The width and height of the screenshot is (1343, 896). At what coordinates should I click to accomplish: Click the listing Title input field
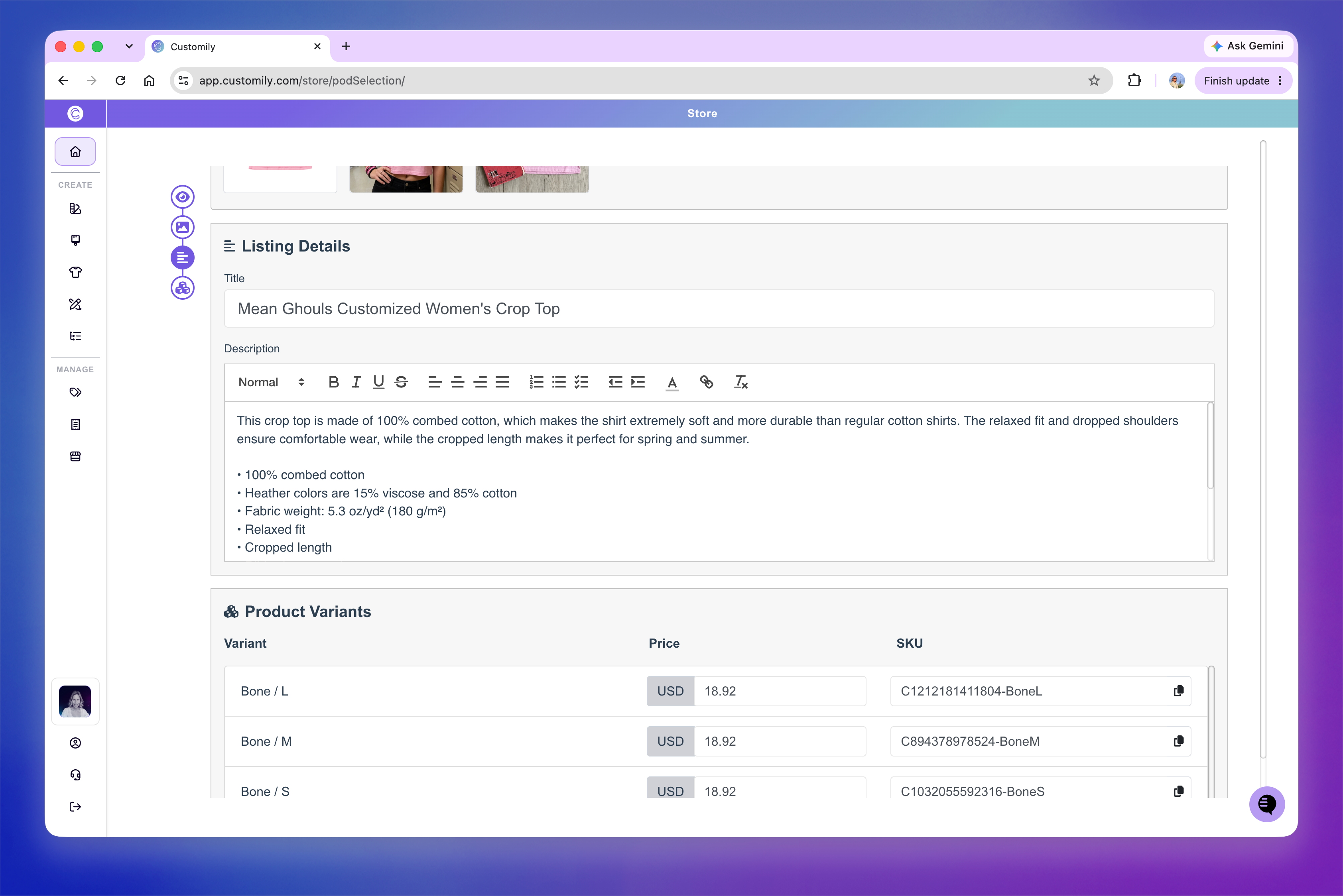[719, 308]
